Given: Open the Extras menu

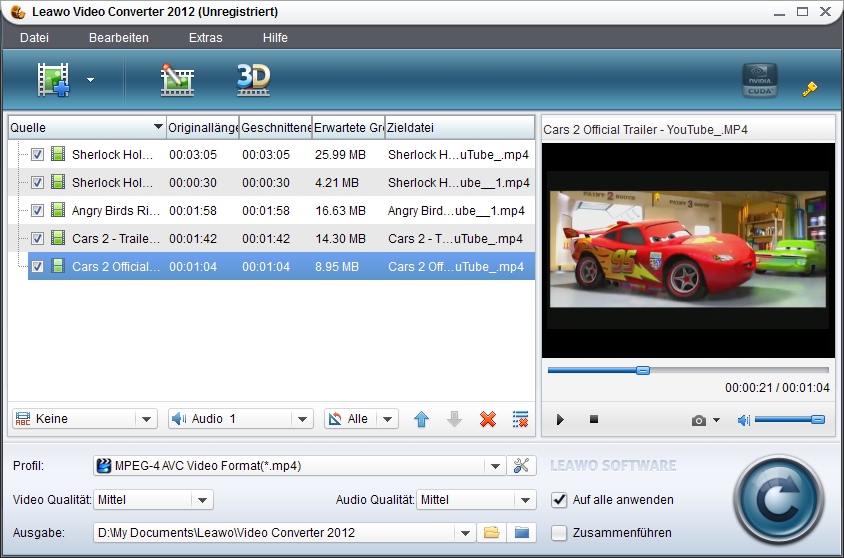Looking at the screenshot, I should (x=205, y=38).
